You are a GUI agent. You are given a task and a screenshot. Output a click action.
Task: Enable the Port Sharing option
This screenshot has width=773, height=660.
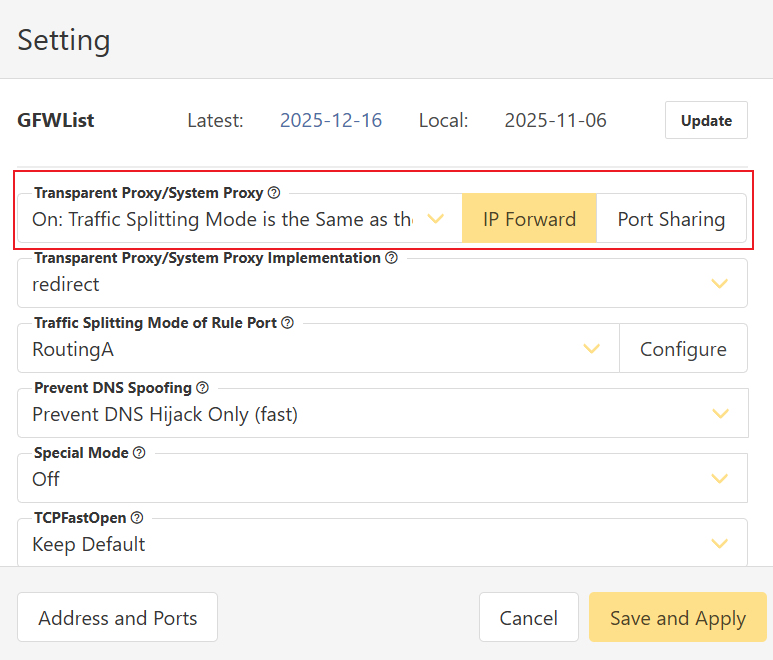coord(671,219)
